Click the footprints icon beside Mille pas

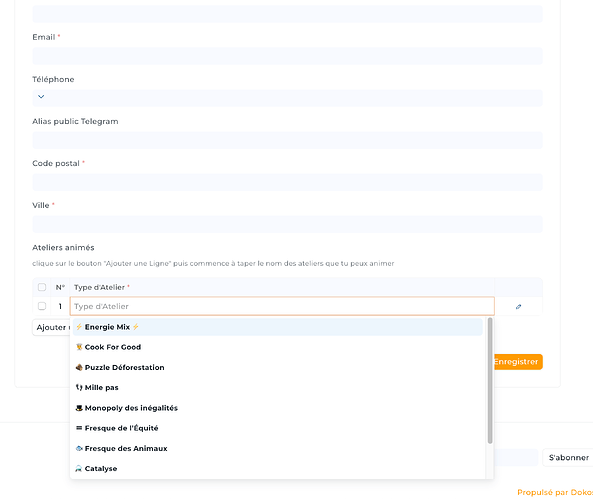point(79,387)
